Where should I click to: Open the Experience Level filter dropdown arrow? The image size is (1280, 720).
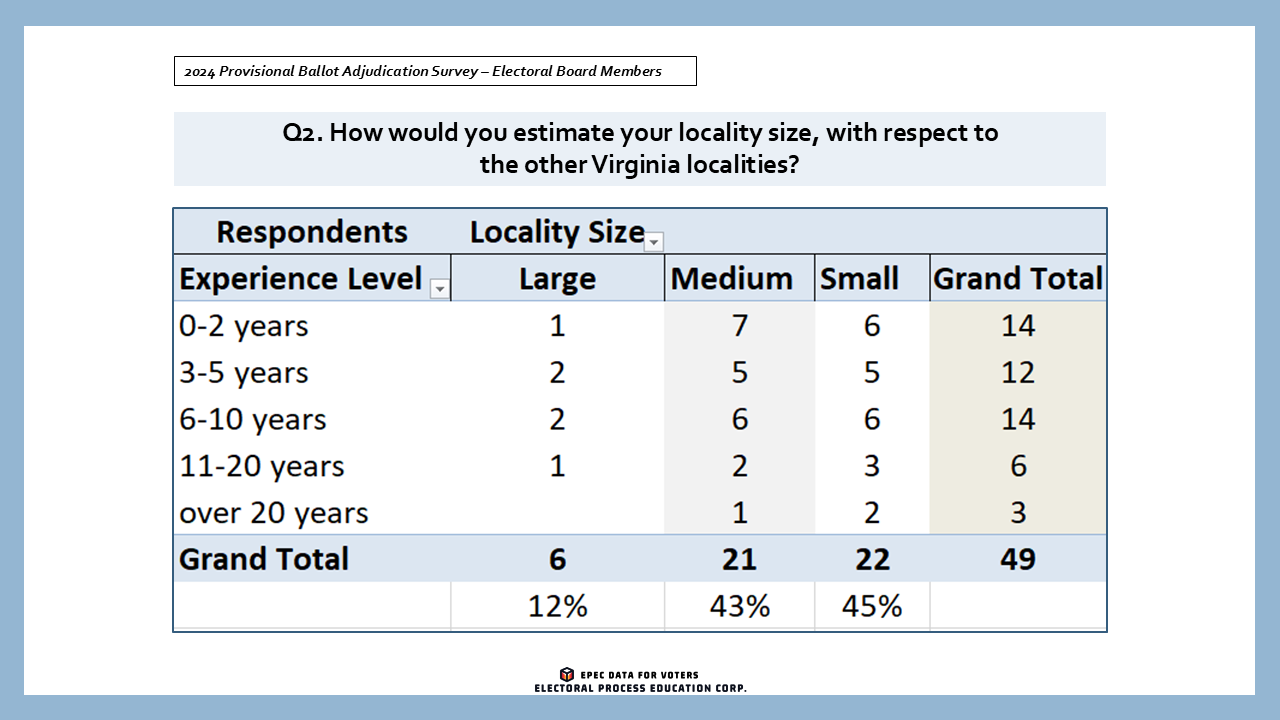(x=439, y=289)
